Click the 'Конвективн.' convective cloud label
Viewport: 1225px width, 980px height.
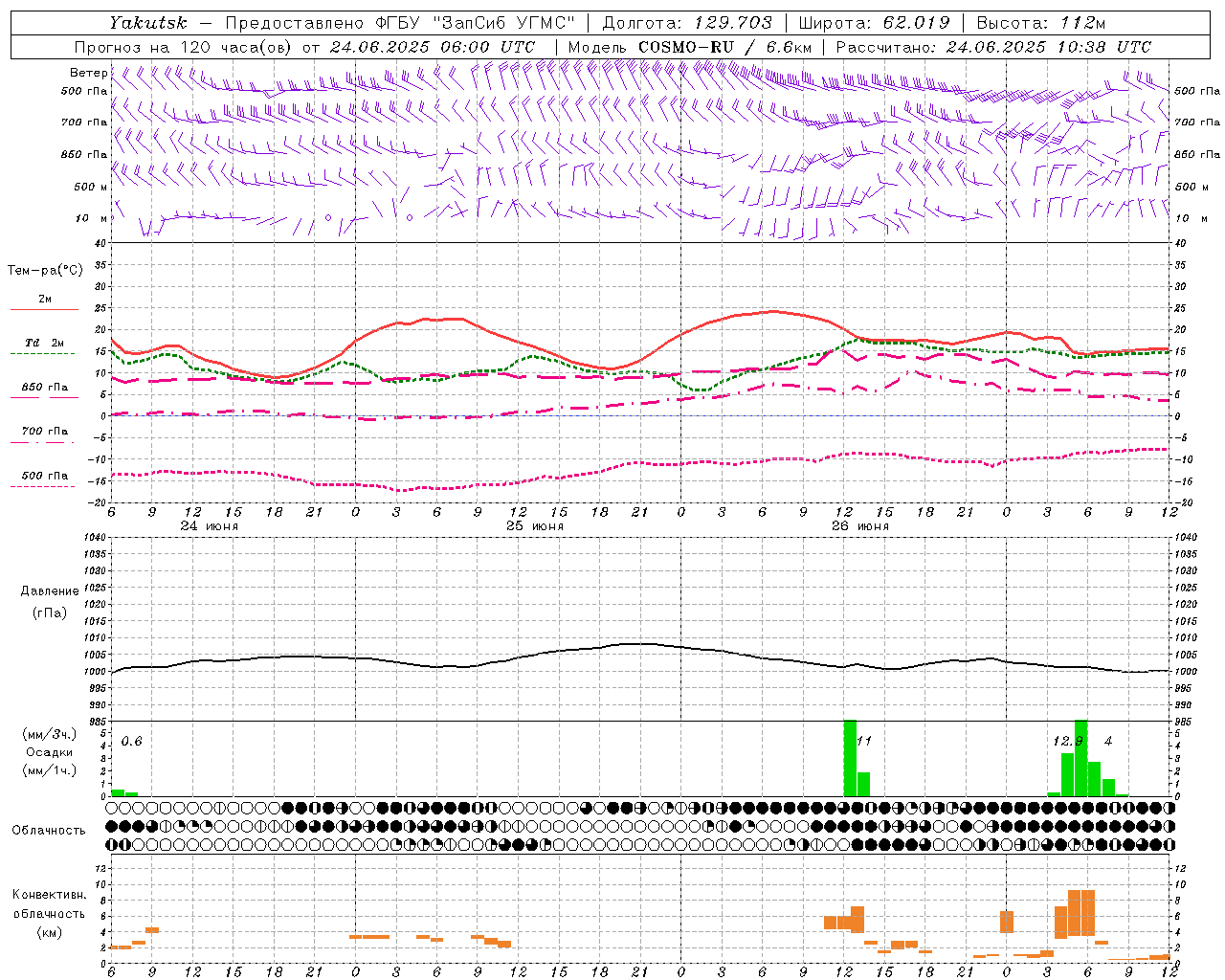tap(50, 895)
